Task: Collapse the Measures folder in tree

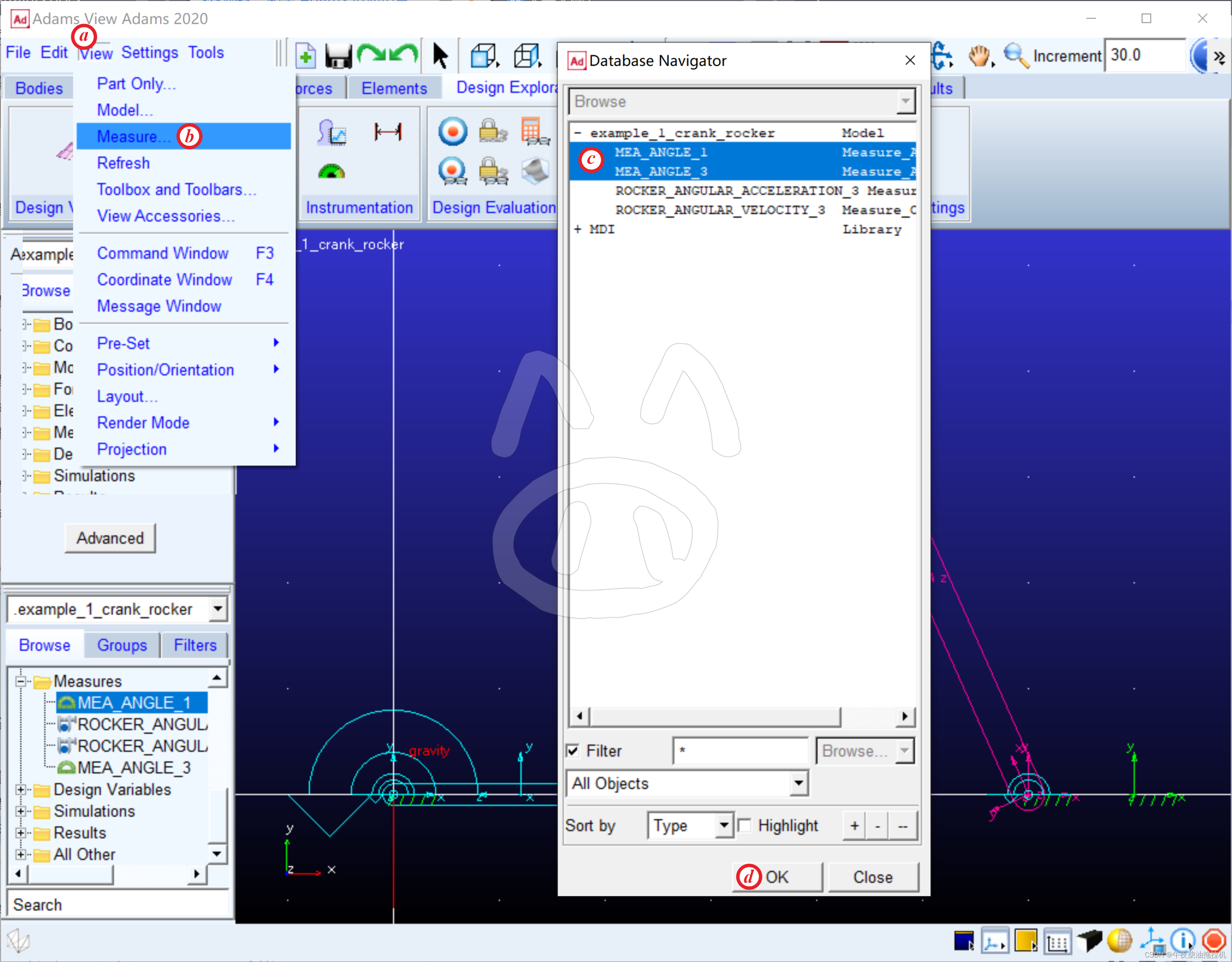Action: coord(21,681)
